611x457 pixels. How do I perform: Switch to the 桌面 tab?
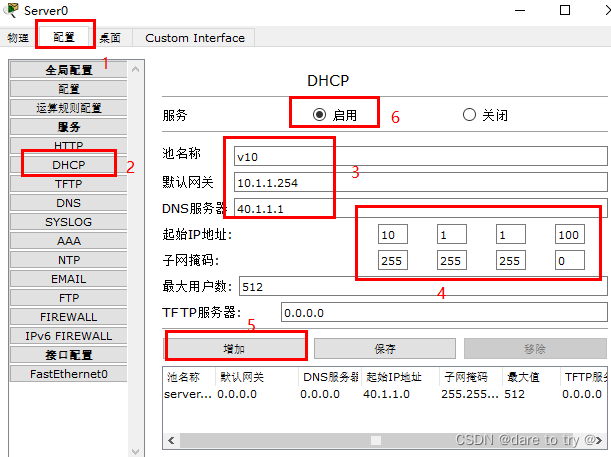coord(110,38)
